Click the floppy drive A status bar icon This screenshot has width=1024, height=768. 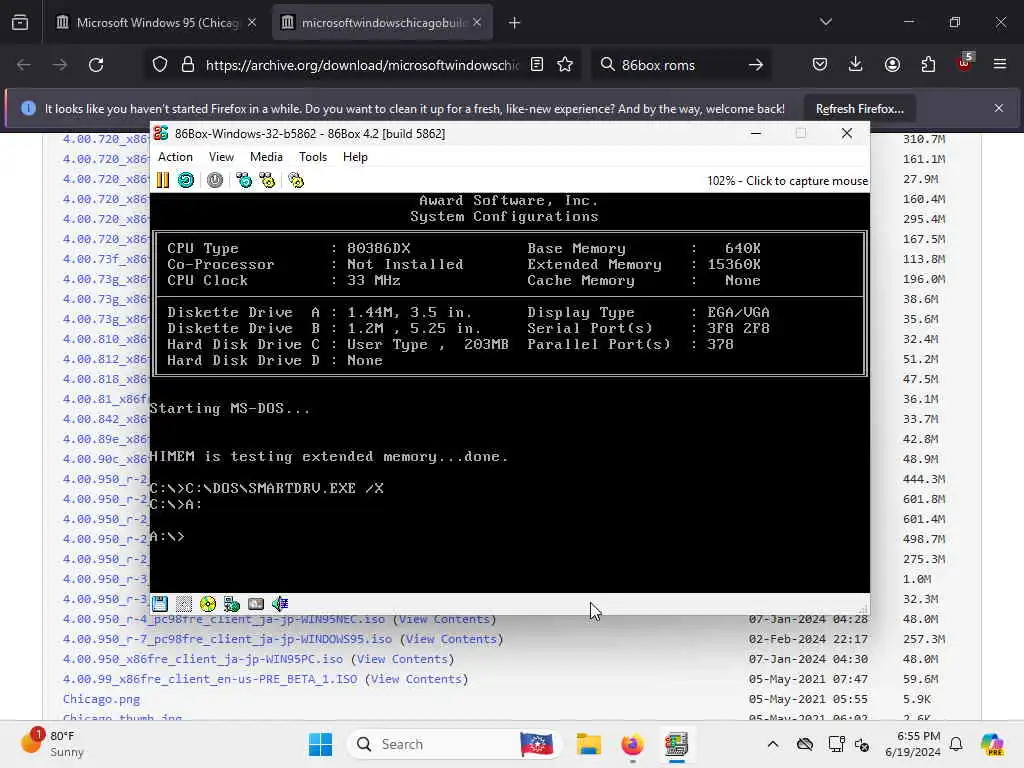160,604
